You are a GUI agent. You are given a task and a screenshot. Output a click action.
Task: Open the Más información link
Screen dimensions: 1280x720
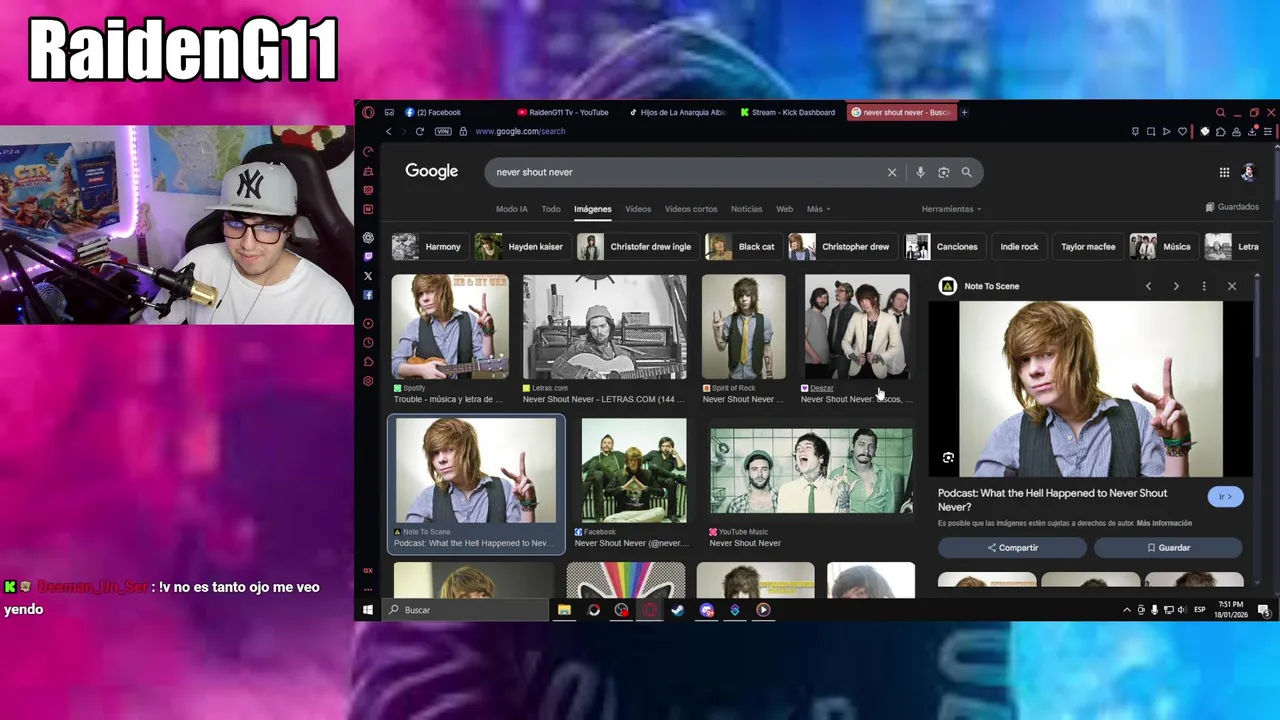pos(1164,523)
